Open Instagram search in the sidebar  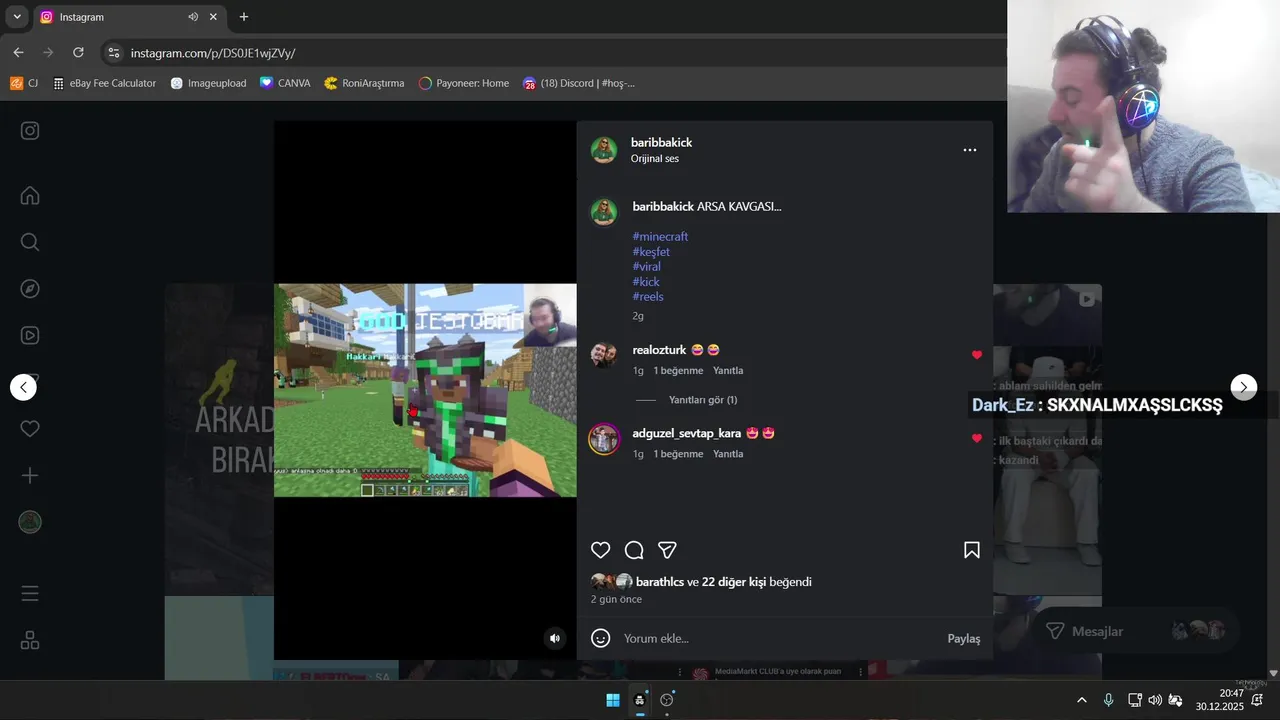[x=30, y=242]
